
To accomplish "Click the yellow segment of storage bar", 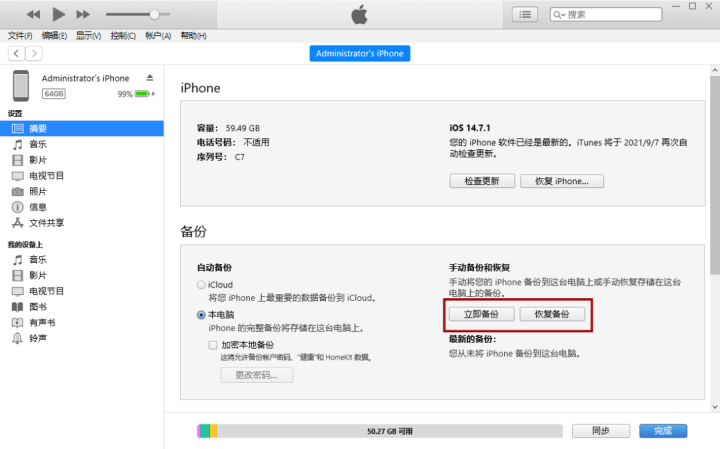I will (x=214, y=431).
